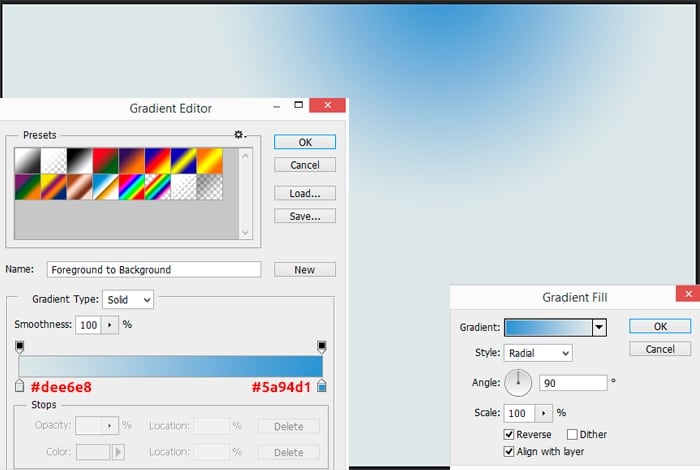Open the Gradient Type dropdown
Screen dimensions: 700x470
click(128, 299)
